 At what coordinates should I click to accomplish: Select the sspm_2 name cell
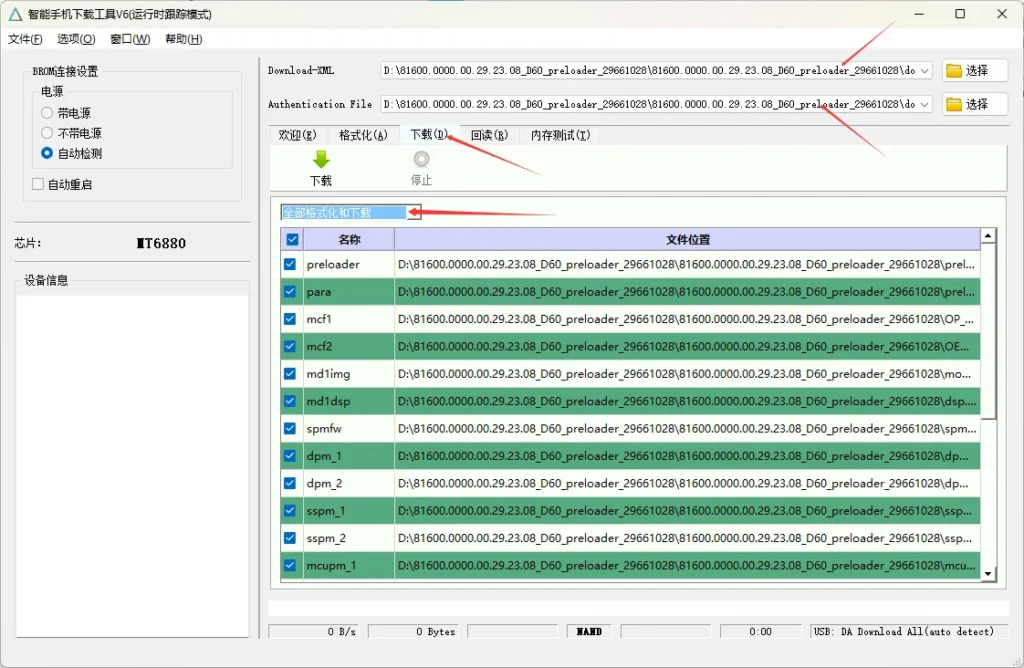pos(349,539)
